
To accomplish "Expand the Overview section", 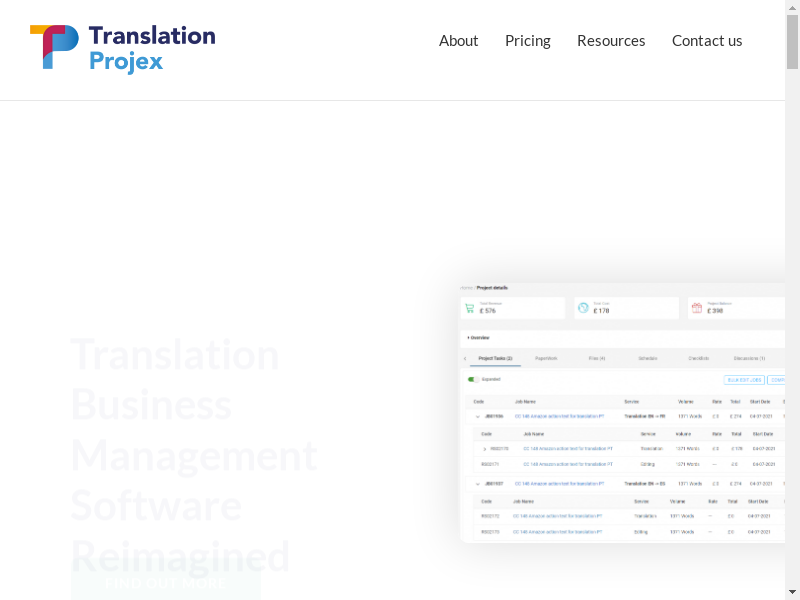I will tap(479, 337).
